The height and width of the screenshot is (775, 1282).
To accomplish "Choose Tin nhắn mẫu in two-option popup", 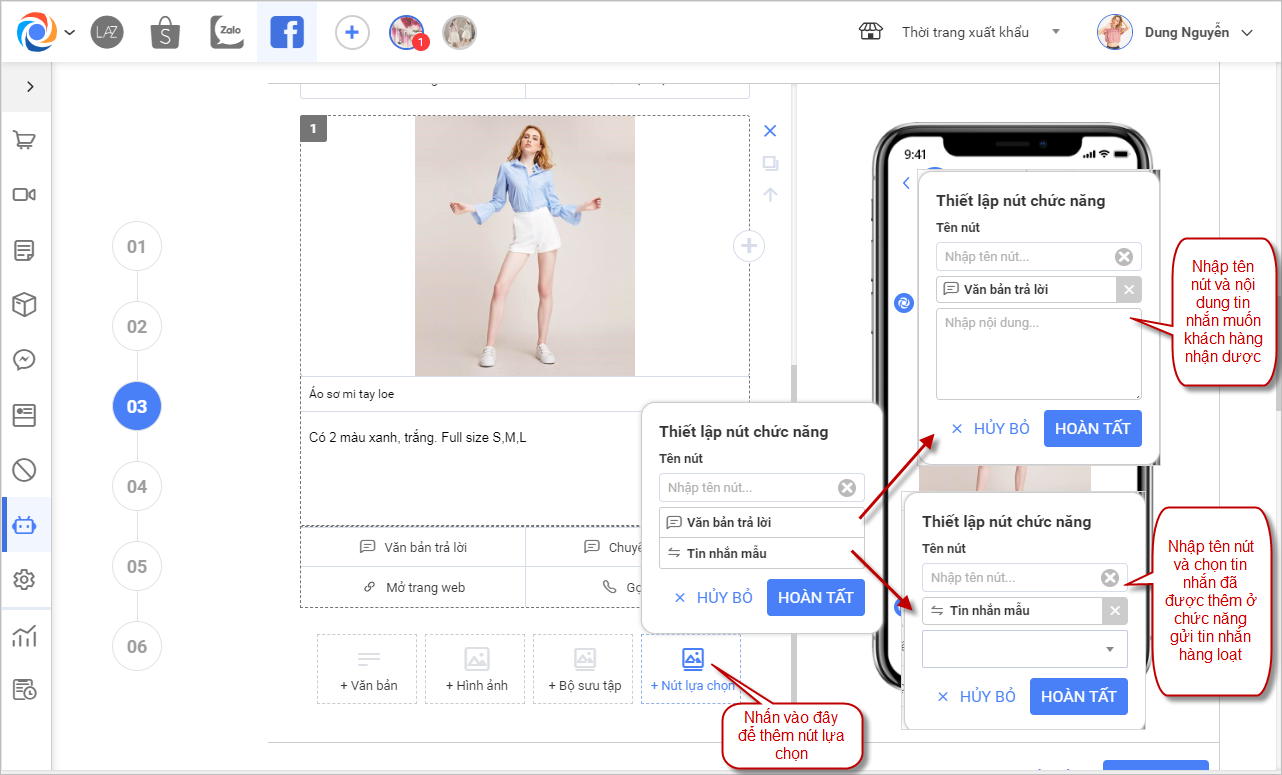I will pyautogui.click(x=761, y=553).
